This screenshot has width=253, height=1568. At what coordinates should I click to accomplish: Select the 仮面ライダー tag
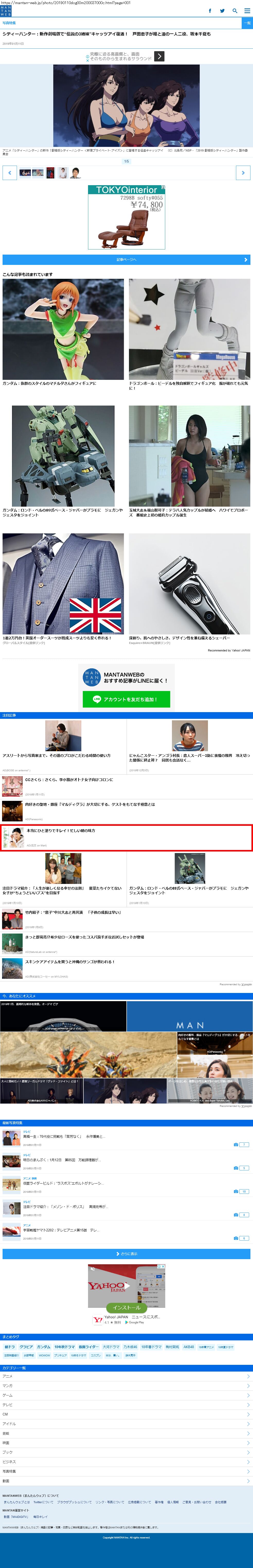88,1347
